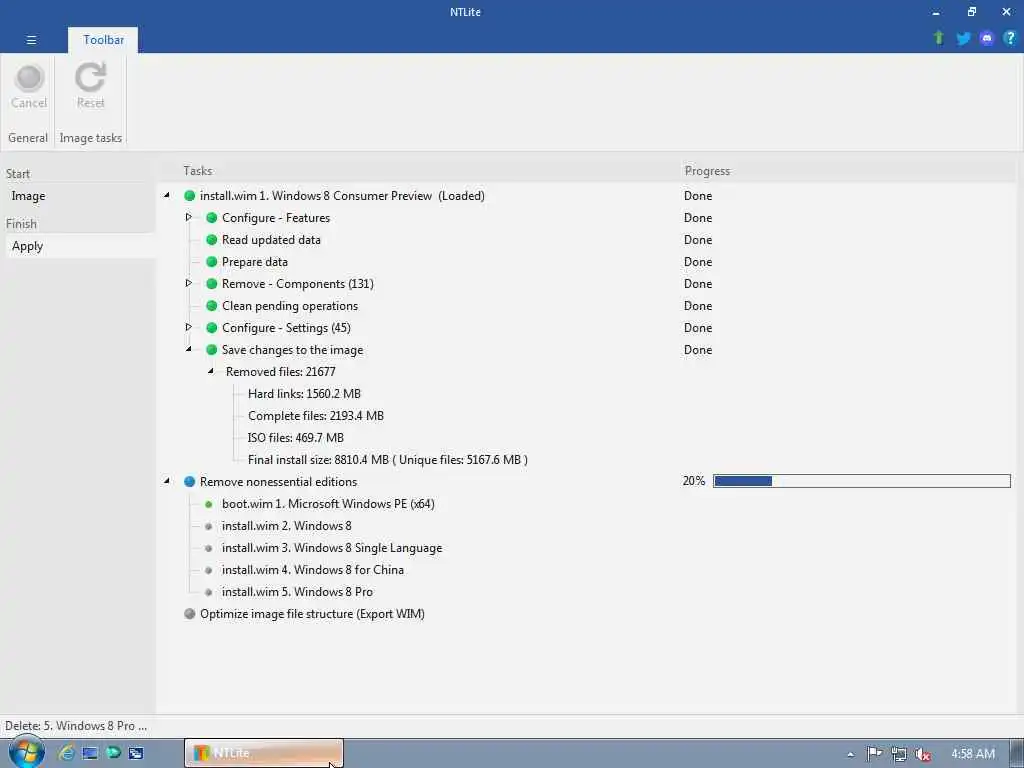Open the Help question mark icon

click(1010, 38)
